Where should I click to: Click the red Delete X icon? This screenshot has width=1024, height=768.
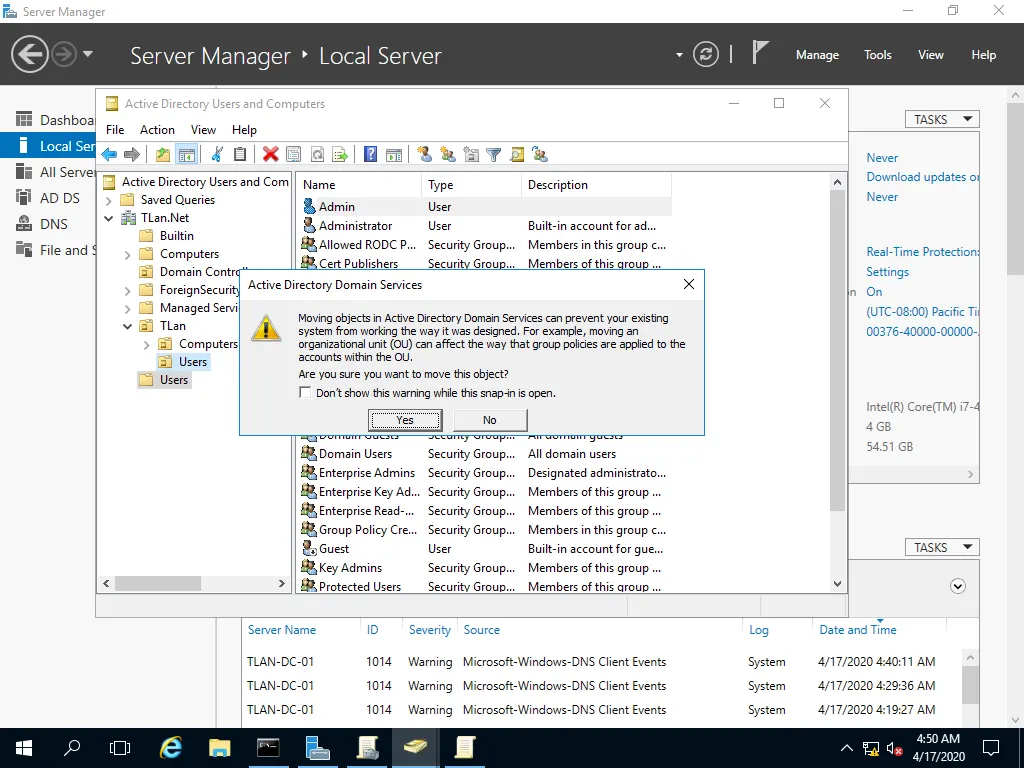tap(270, 155)
